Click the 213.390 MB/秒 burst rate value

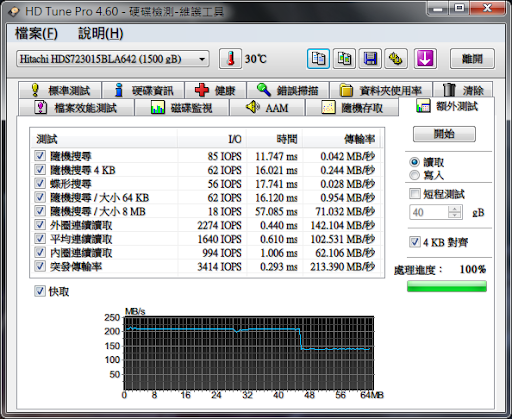pos(342,267)
